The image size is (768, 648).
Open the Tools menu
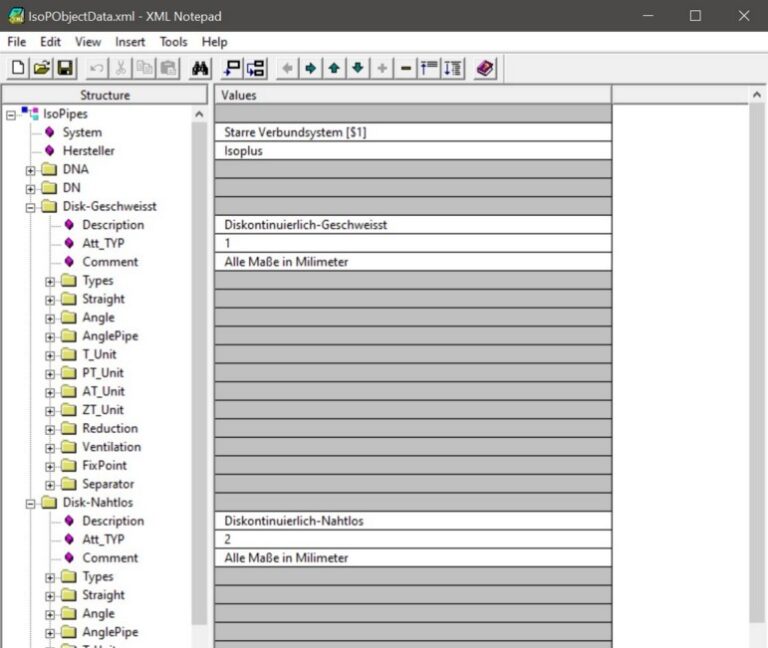tap(174, 42)
